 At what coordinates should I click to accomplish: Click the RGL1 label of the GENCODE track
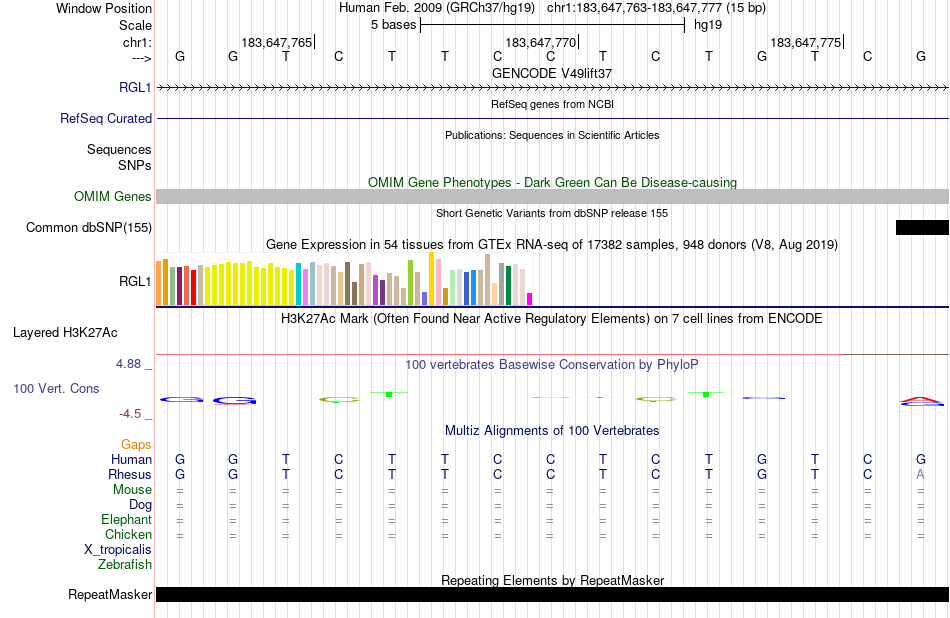[135, 88]
